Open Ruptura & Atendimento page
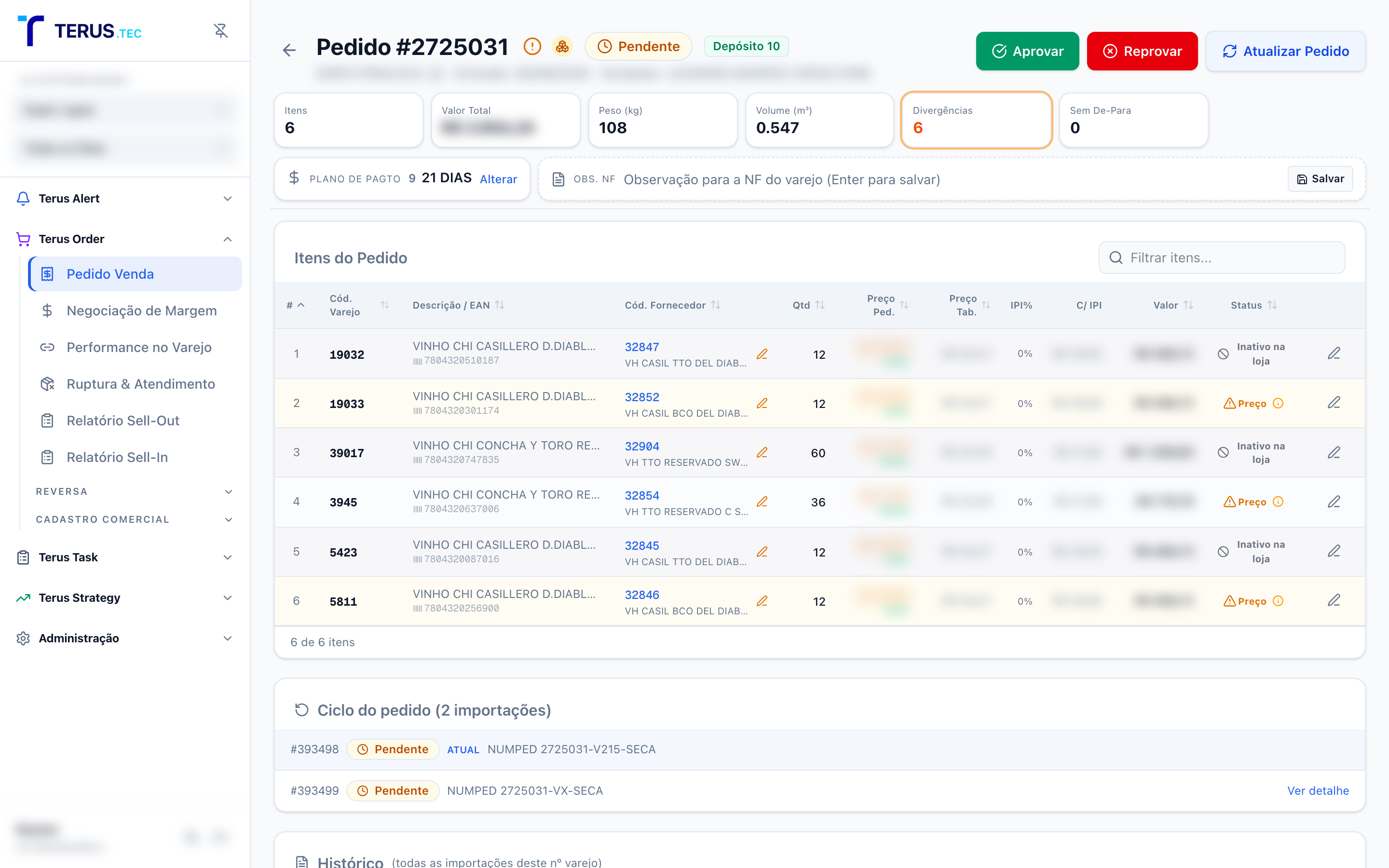The image size is (1389, 868). click(136, 385)
